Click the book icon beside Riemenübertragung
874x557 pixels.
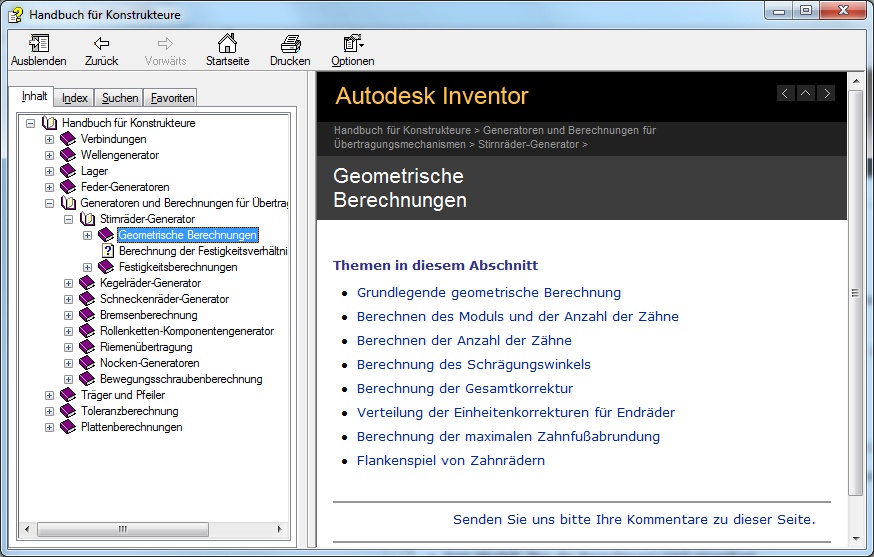pos(88,347)
